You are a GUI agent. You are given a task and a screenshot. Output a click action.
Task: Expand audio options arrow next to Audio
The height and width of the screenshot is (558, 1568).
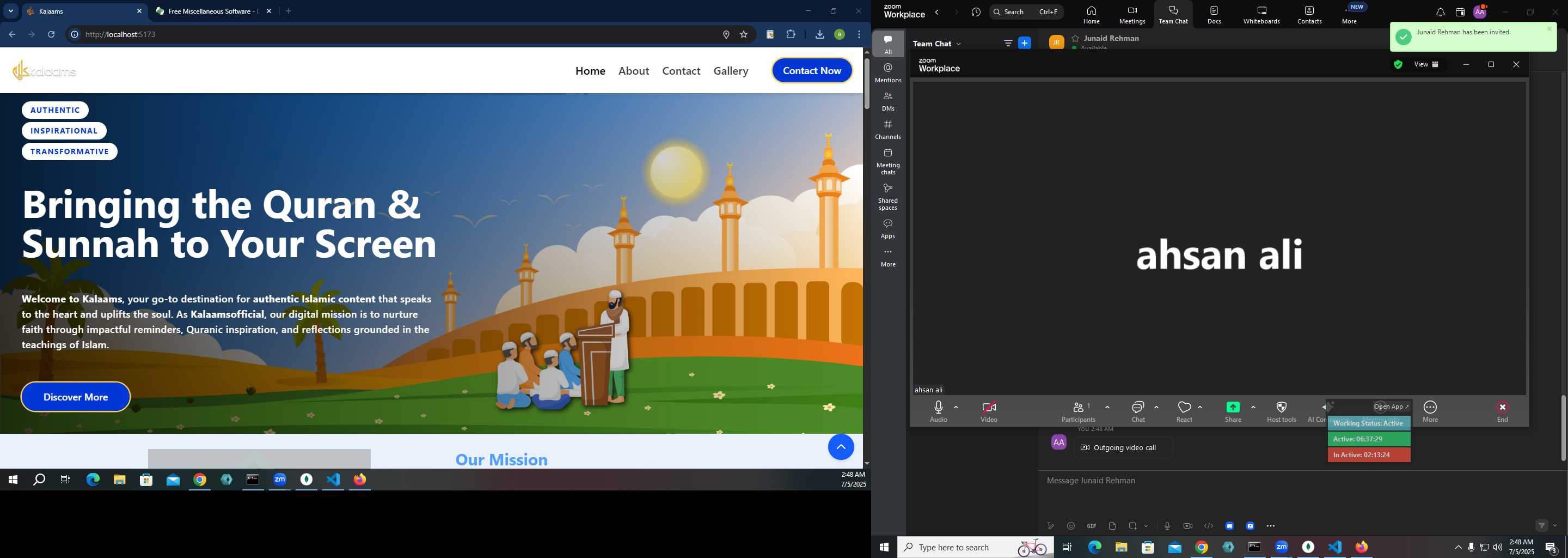click(956, 407)
